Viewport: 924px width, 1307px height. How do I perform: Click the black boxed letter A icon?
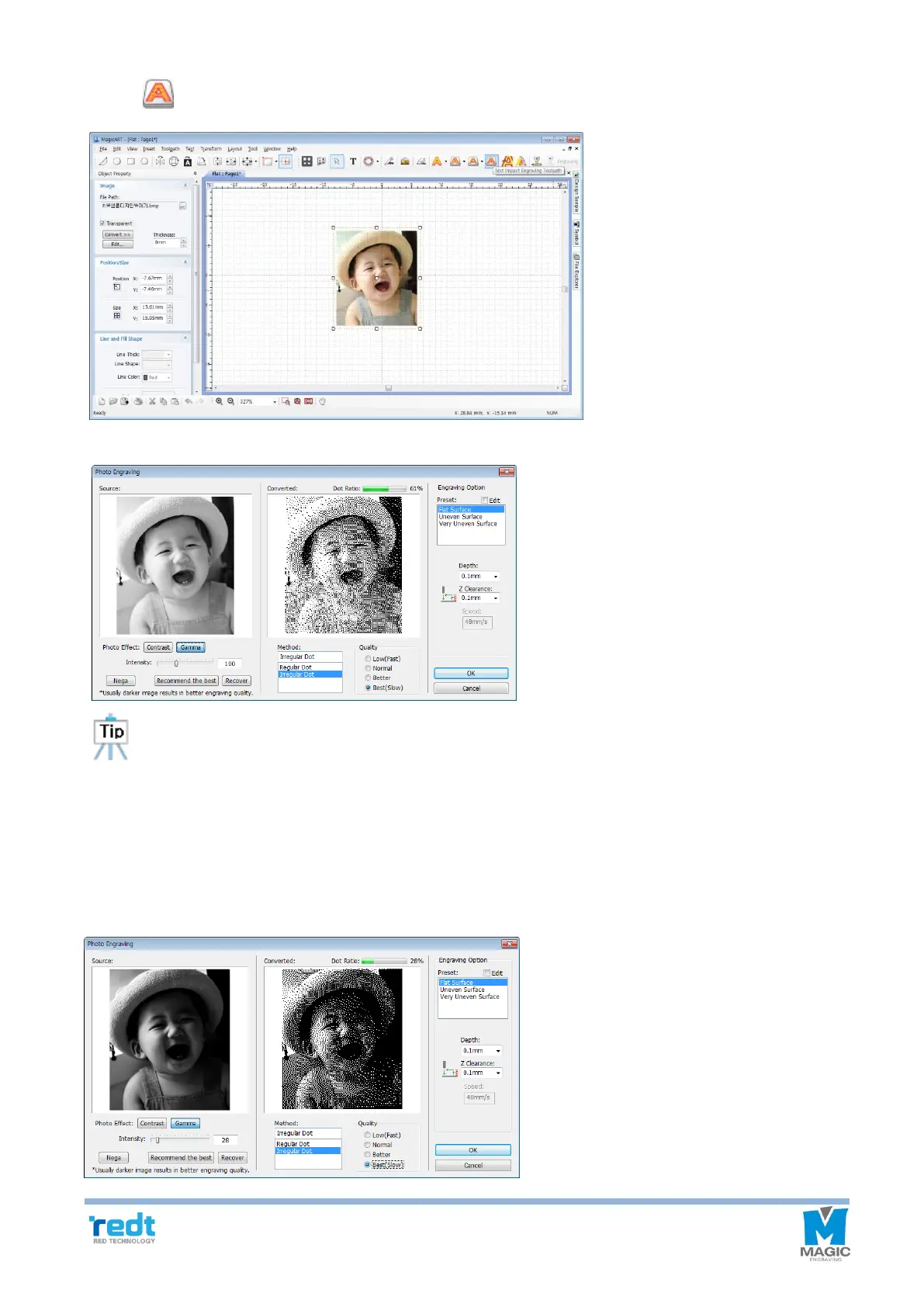(x=188, y=161)
